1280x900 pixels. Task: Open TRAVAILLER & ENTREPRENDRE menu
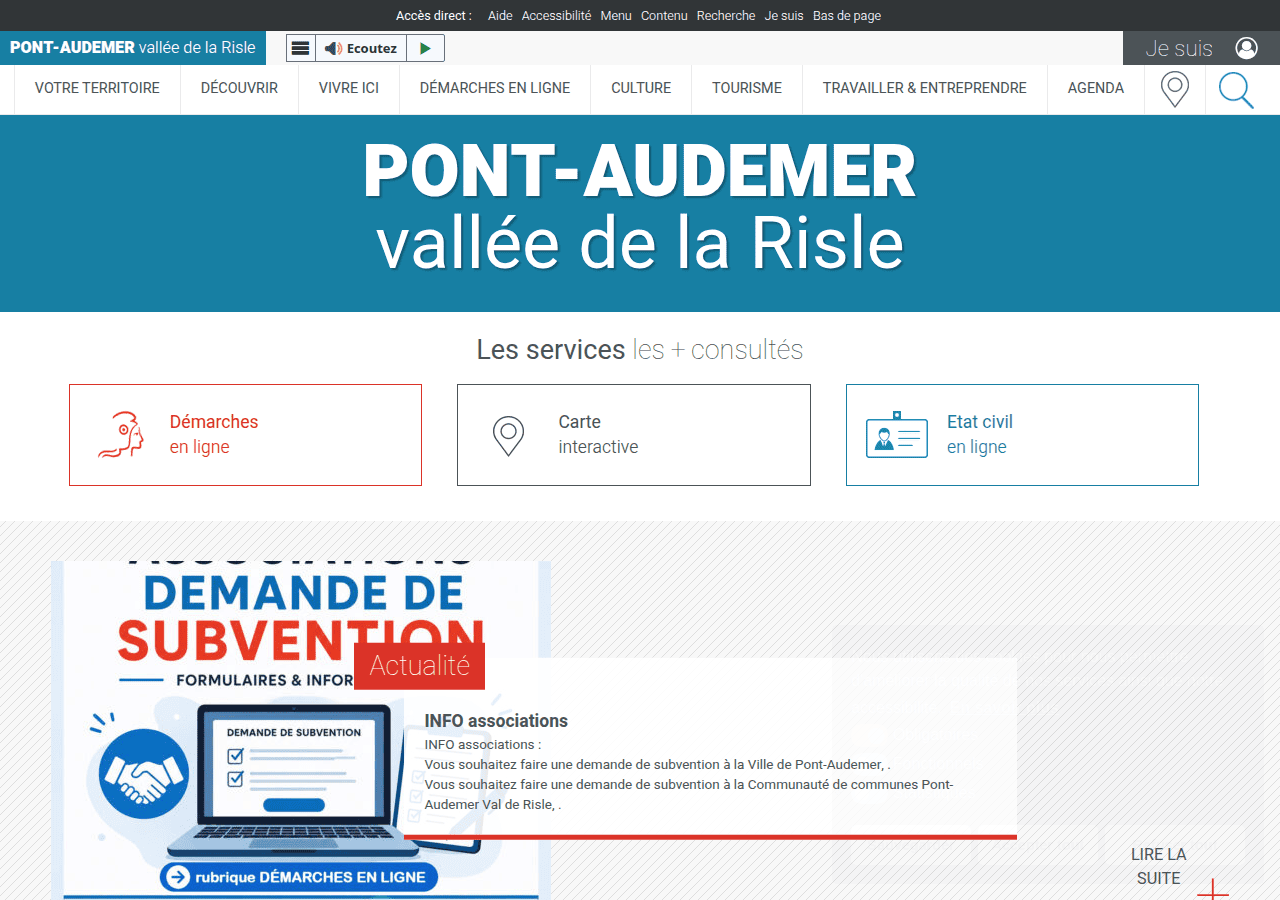[925, 88]
